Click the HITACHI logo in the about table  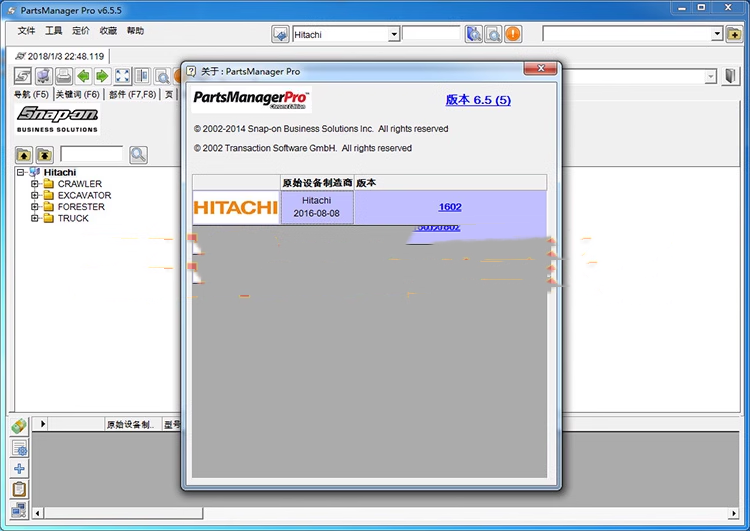(236, 207)
